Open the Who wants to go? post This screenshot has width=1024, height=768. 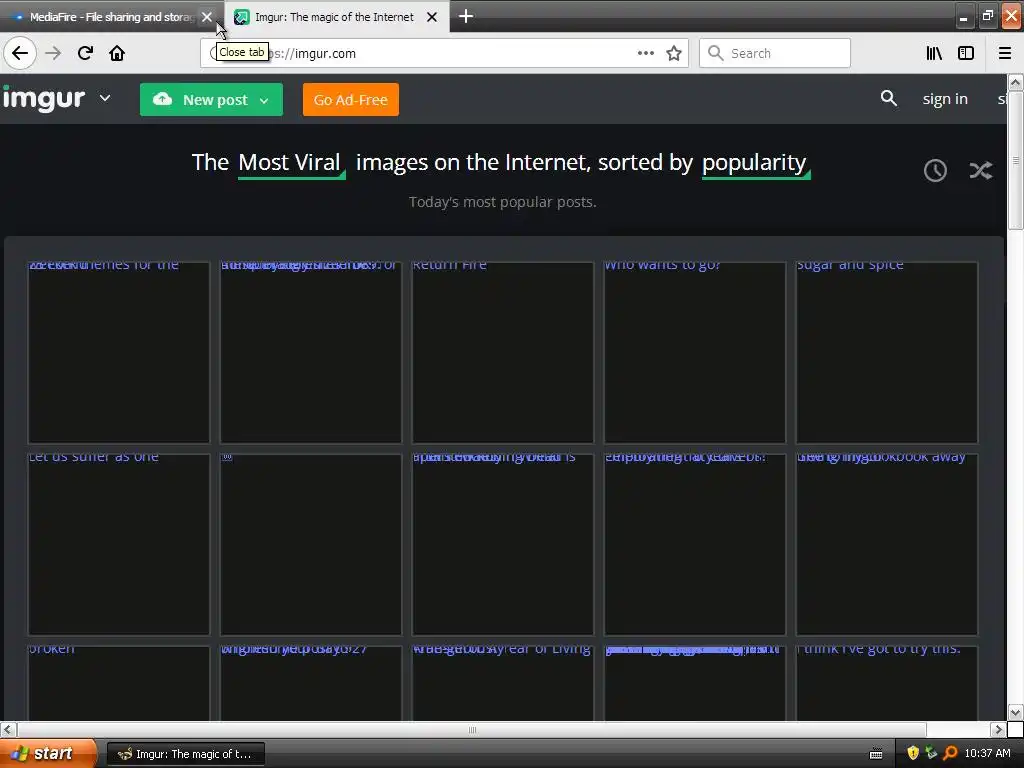[x=695, y=352]
